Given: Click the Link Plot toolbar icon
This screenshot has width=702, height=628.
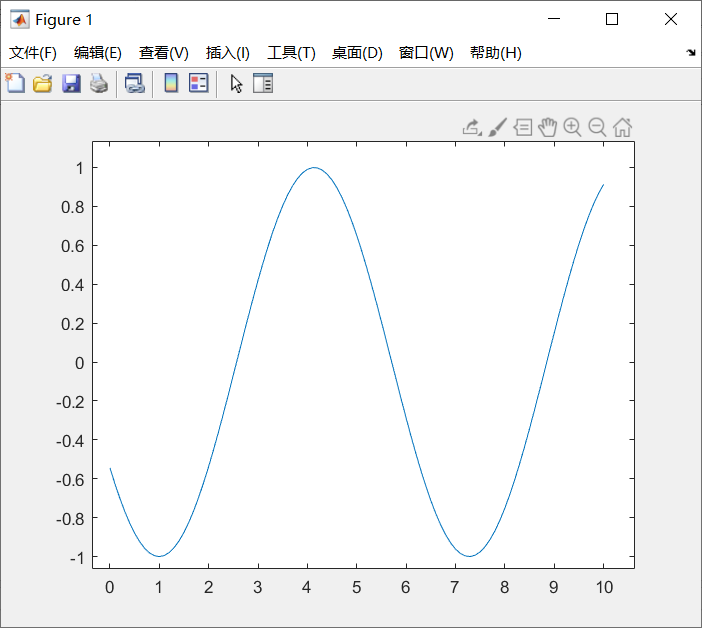Looking at the screenshot, I should coord(134,84).
